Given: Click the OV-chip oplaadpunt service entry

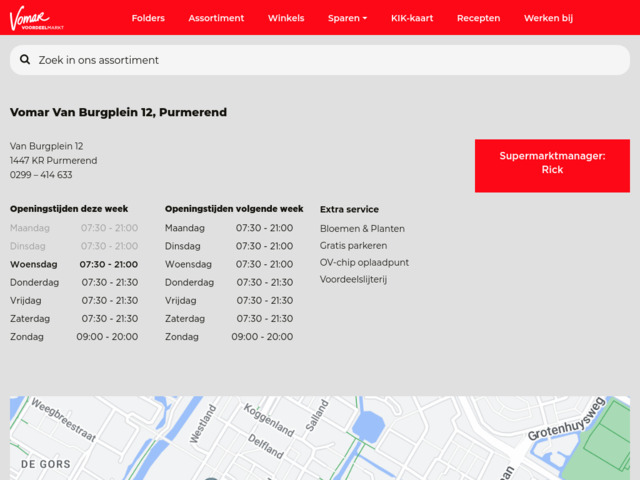Looking at the screenshot, I should (x=364, y=262).
